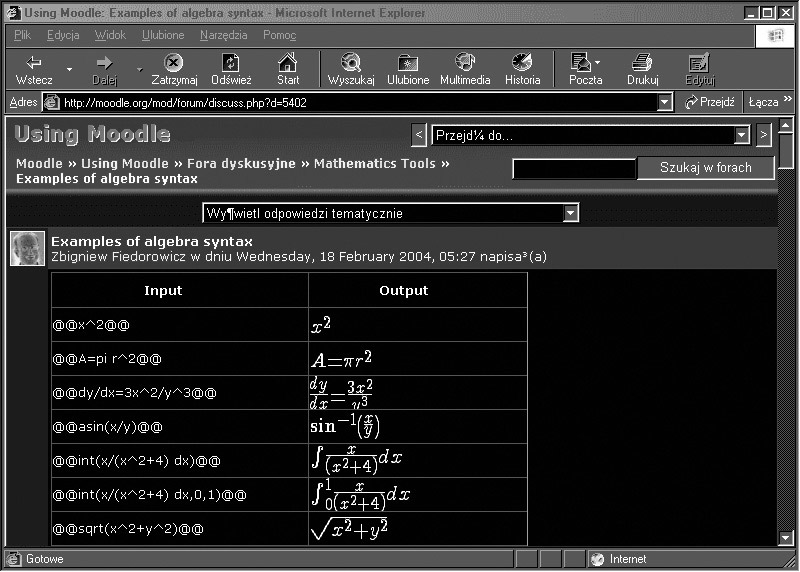Open the Widok menu

(x=110, y=35)
